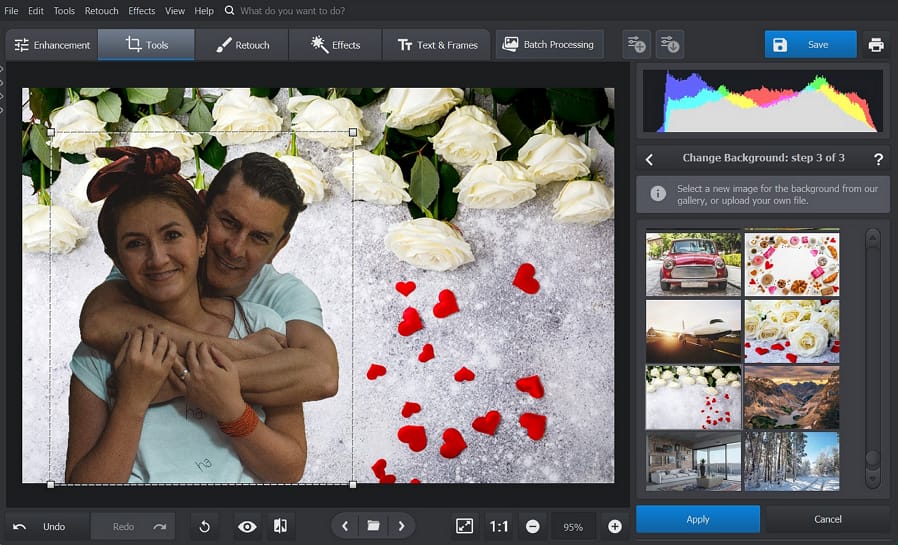
Task: Click the fit to screen icon
Action: 464,526
